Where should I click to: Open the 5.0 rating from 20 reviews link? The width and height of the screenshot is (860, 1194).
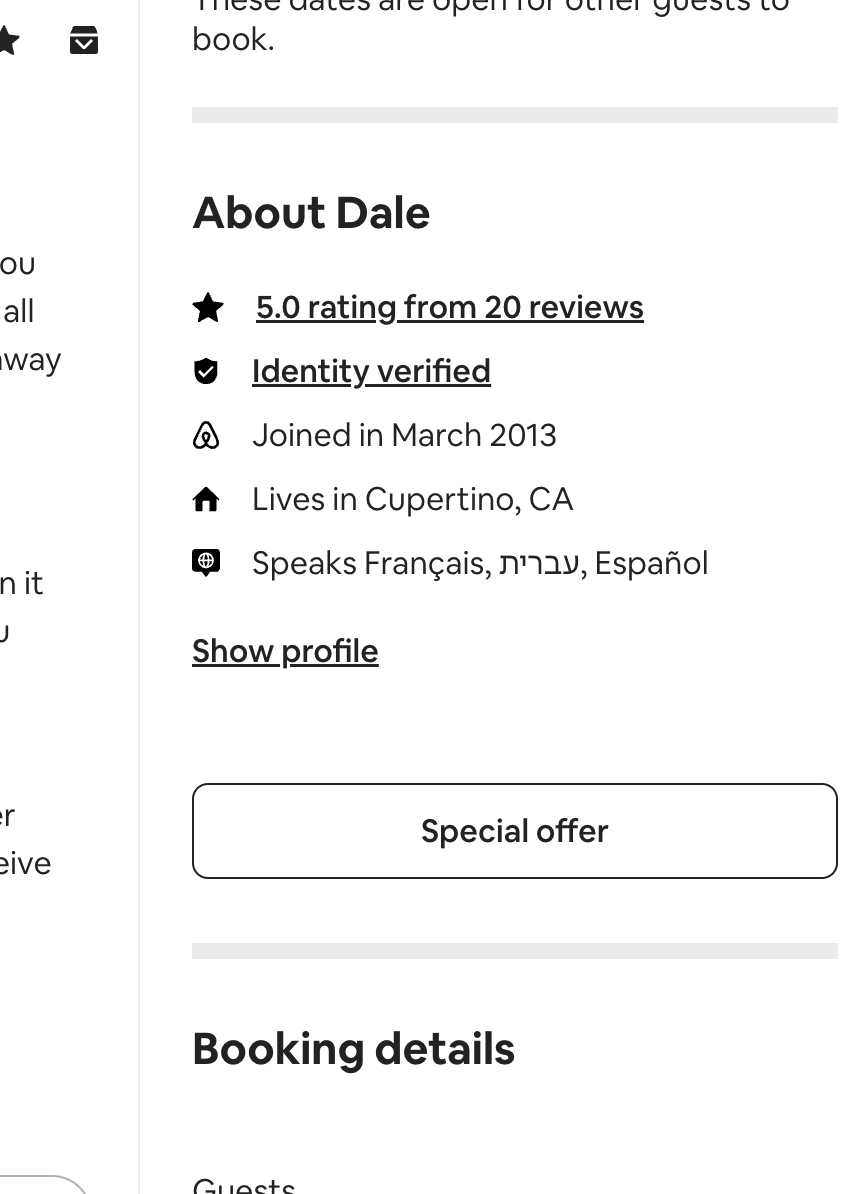click(x=449, y=308)
